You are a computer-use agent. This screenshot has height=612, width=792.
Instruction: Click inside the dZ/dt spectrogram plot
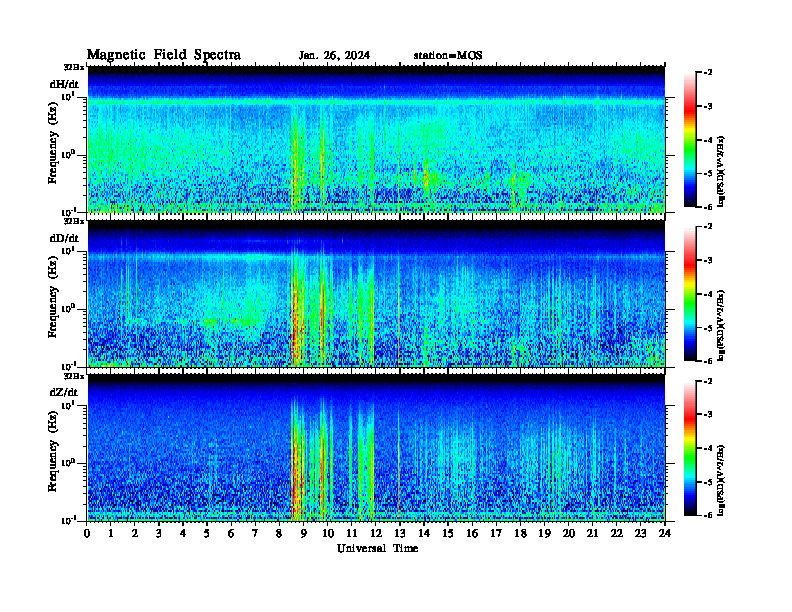pyautogui.click(x=376, y=447)
